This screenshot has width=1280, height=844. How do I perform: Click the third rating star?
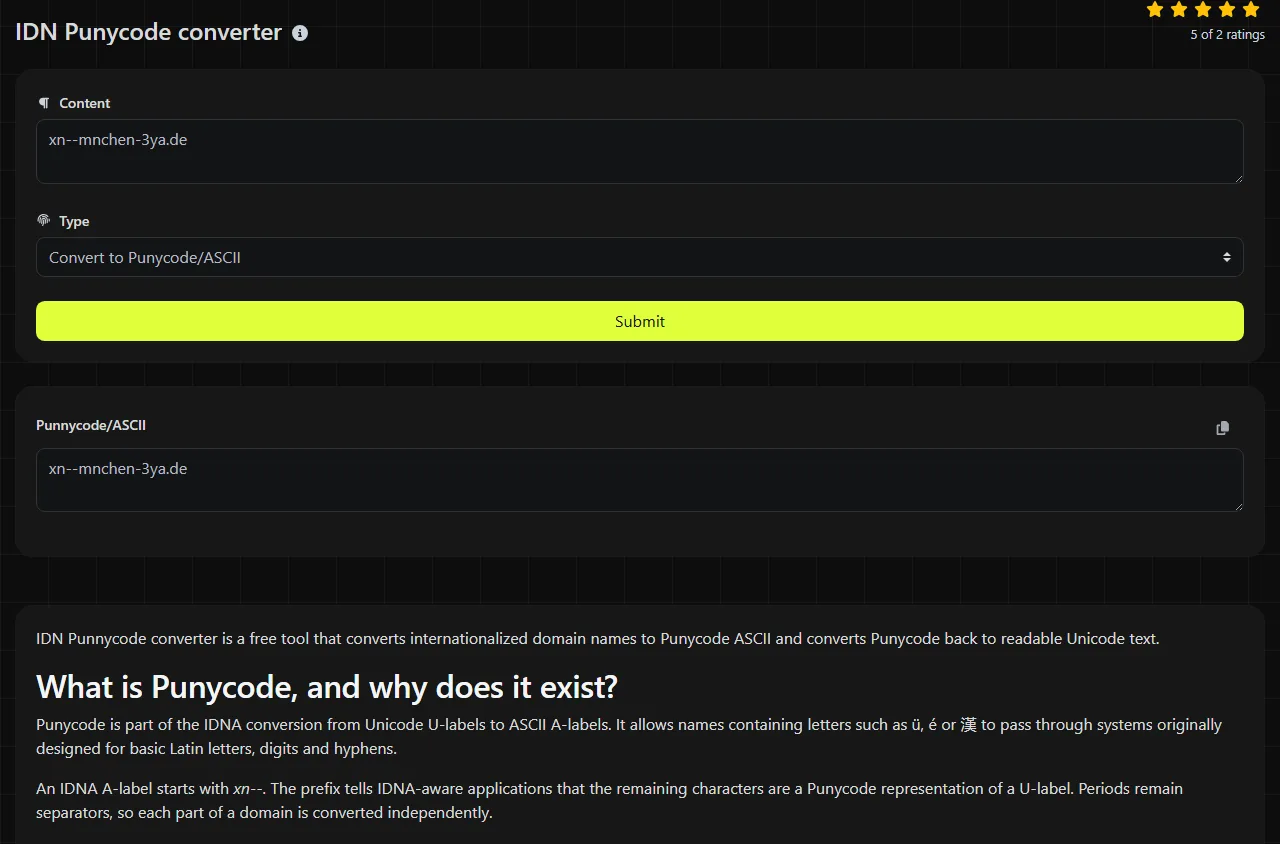[x=1203, y=10]
